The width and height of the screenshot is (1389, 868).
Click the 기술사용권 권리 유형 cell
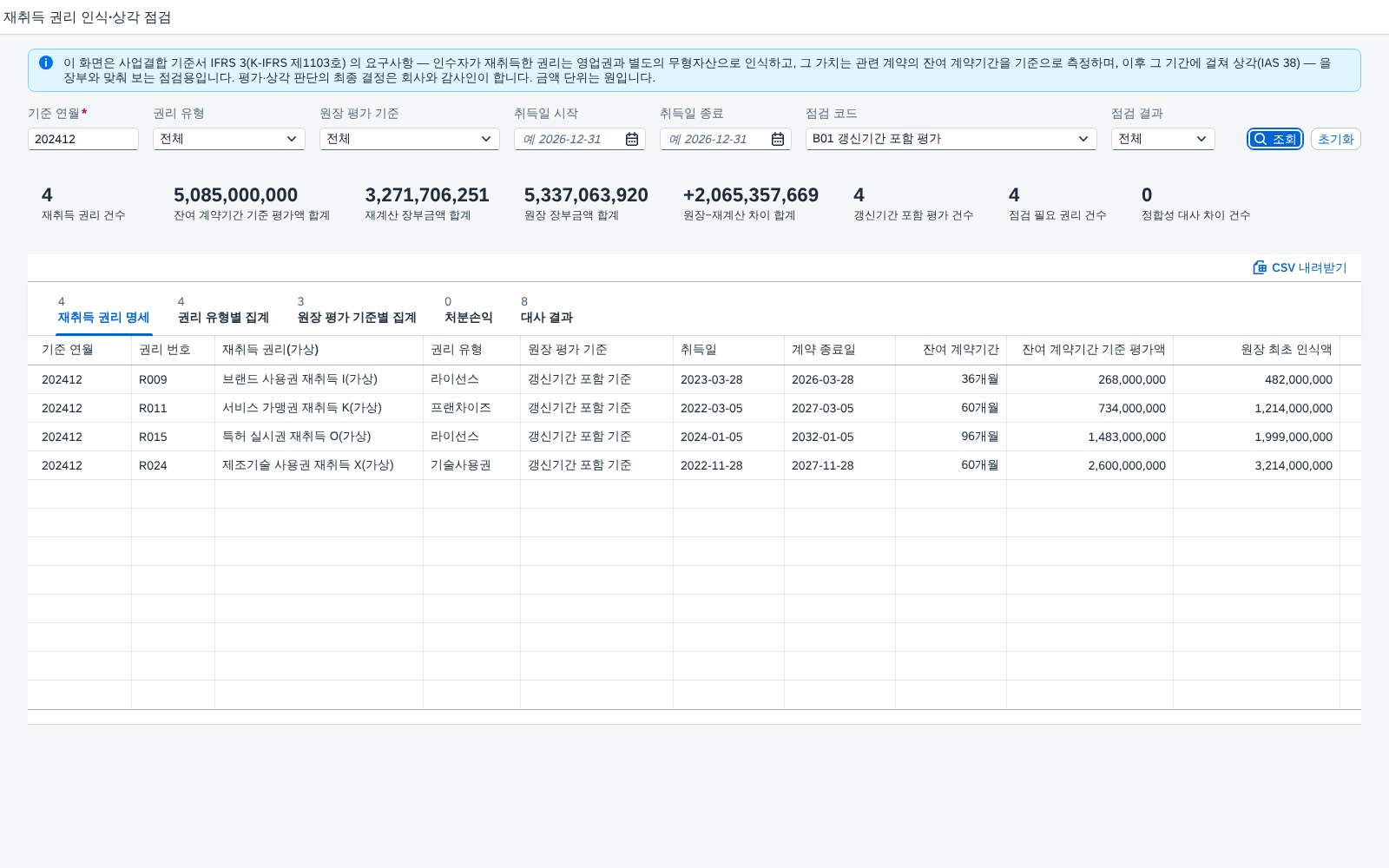[x=472, y=465]
